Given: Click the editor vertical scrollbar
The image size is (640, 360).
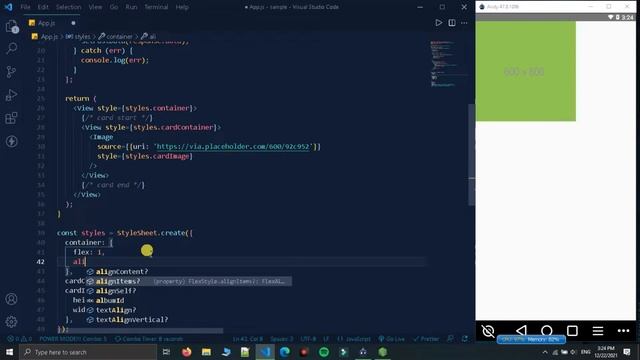Looking at the screenshot, I should coord(471,154).
